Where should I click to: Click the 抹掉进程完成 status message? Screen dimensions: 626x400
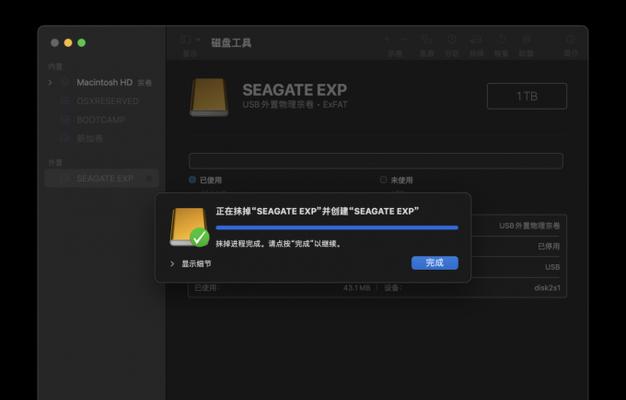click(x=279, y=244)
